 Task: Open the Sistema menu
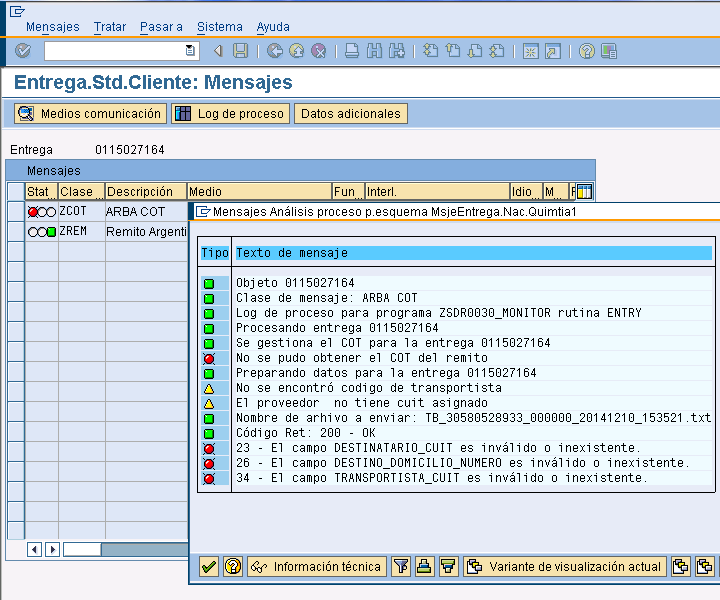pos(219,27)
